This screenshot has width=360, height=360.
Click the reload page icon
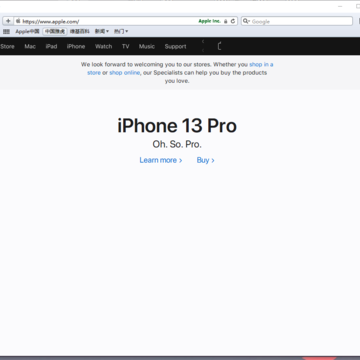(233, 21)
